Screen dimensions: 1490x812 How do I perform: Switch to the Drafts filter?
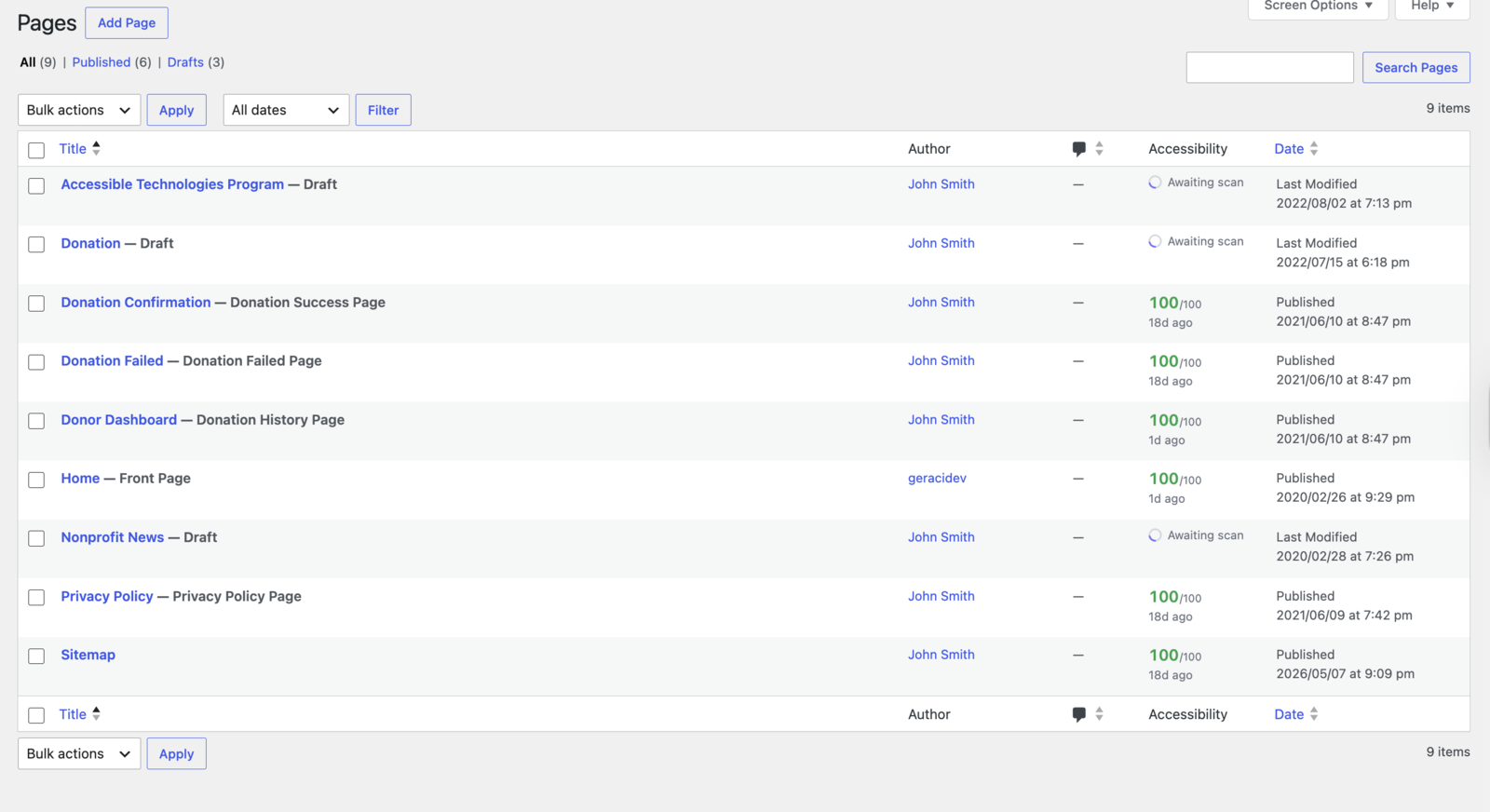(185, 62)
